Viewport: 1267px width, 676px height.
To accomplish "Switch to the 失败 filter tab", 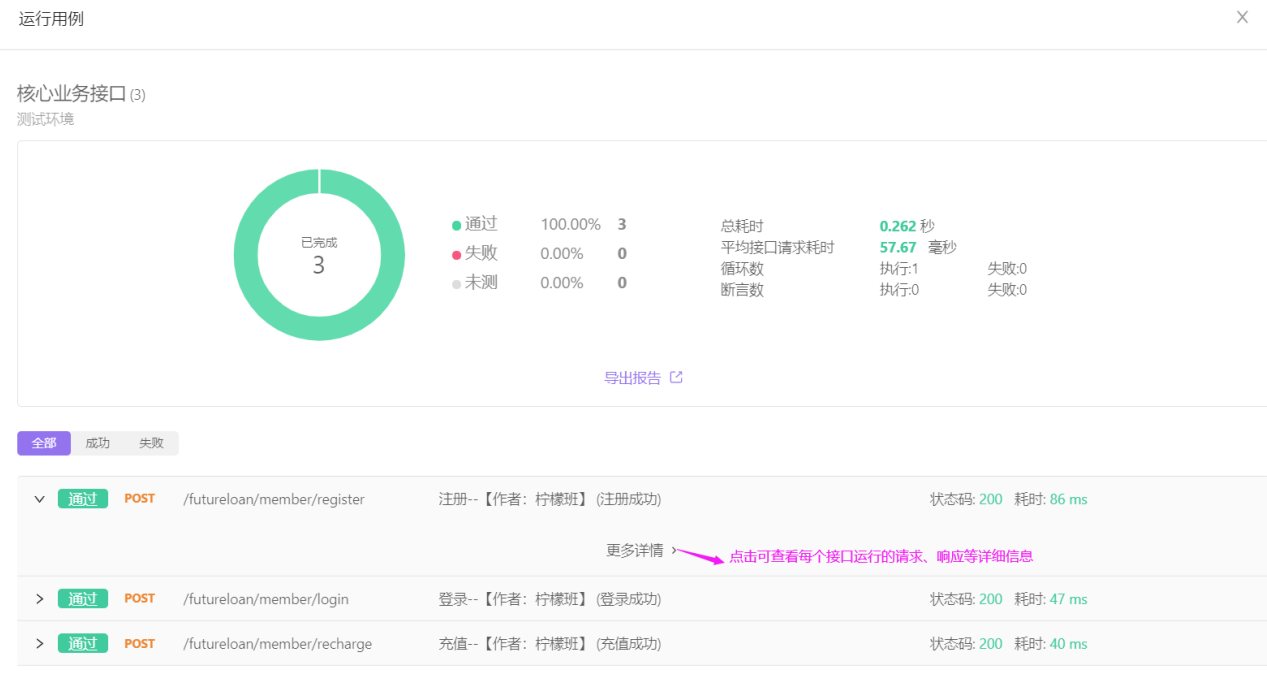I will [151, 443].
